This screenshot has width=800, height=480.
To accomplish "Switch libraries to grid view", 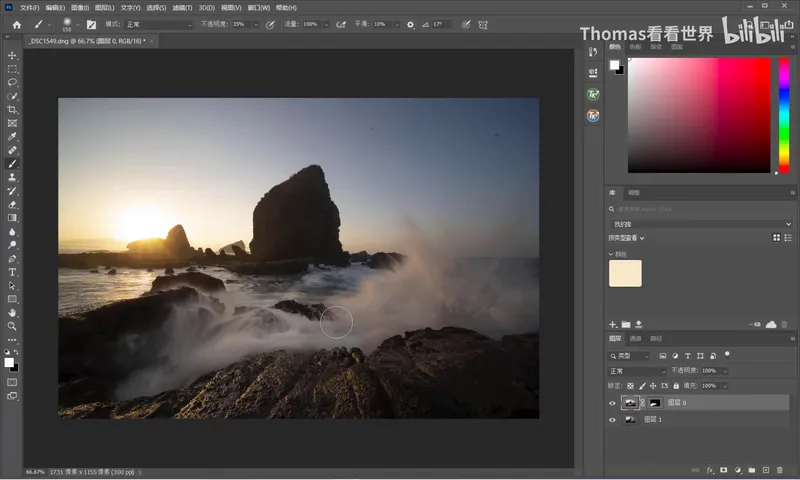I will [777, 238].
